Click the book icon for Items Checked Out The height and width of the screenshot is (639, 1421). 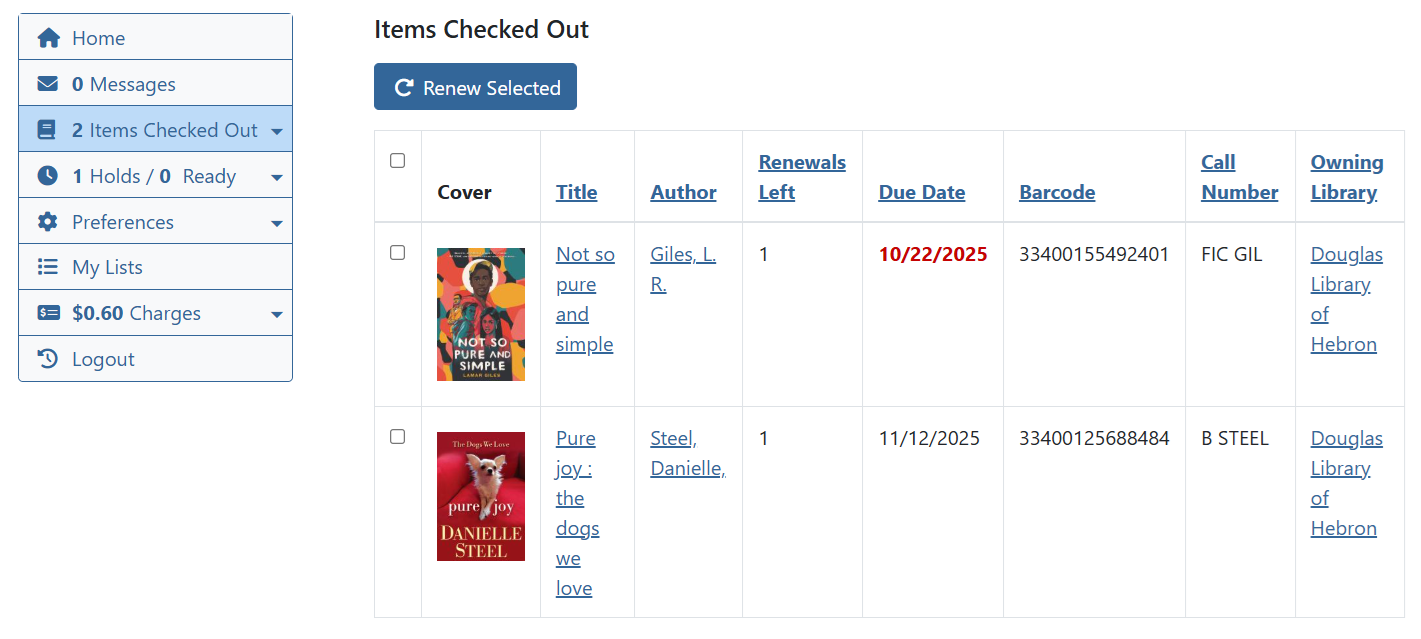click(47, 130)
